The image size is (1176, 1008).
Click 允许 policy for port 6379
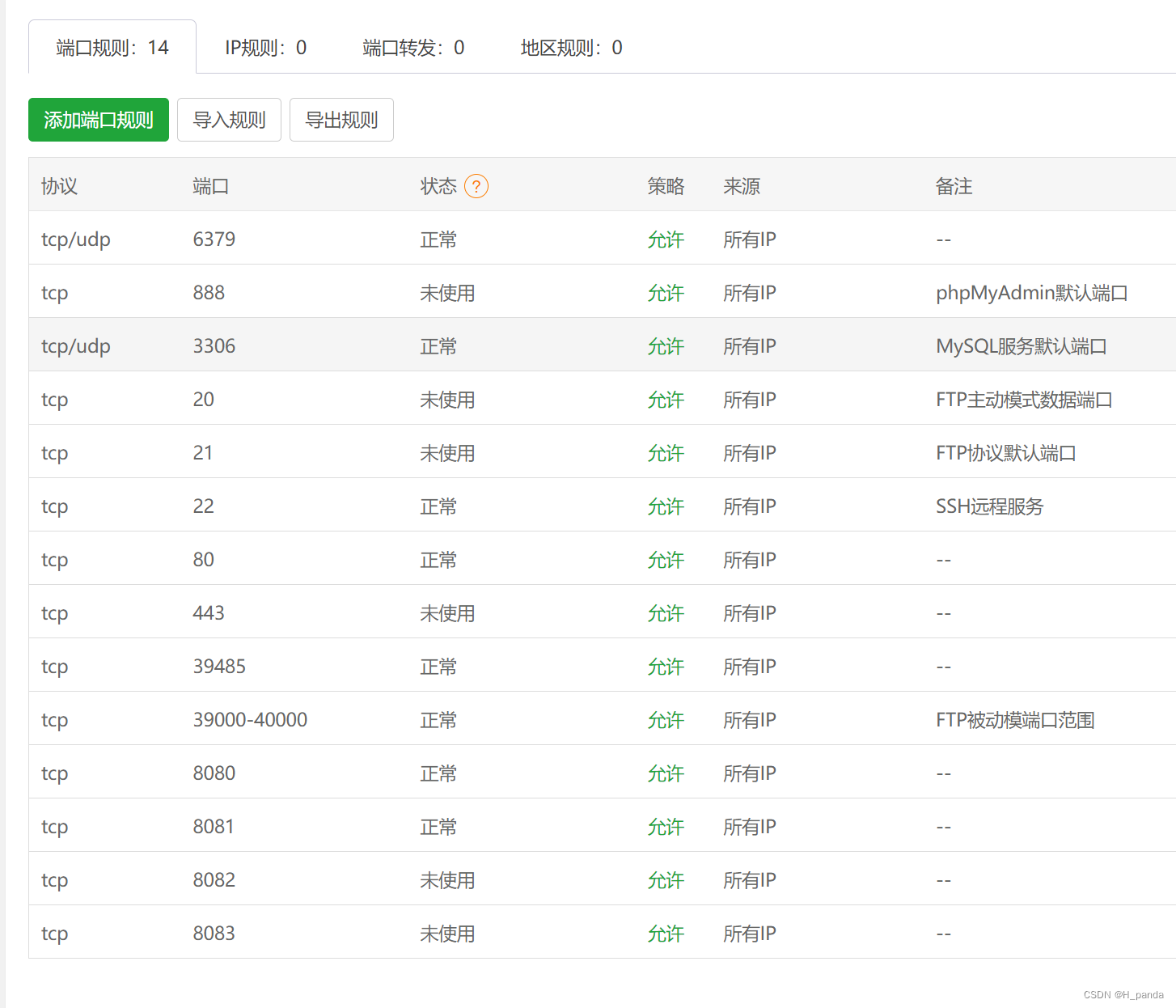(666, 239)
